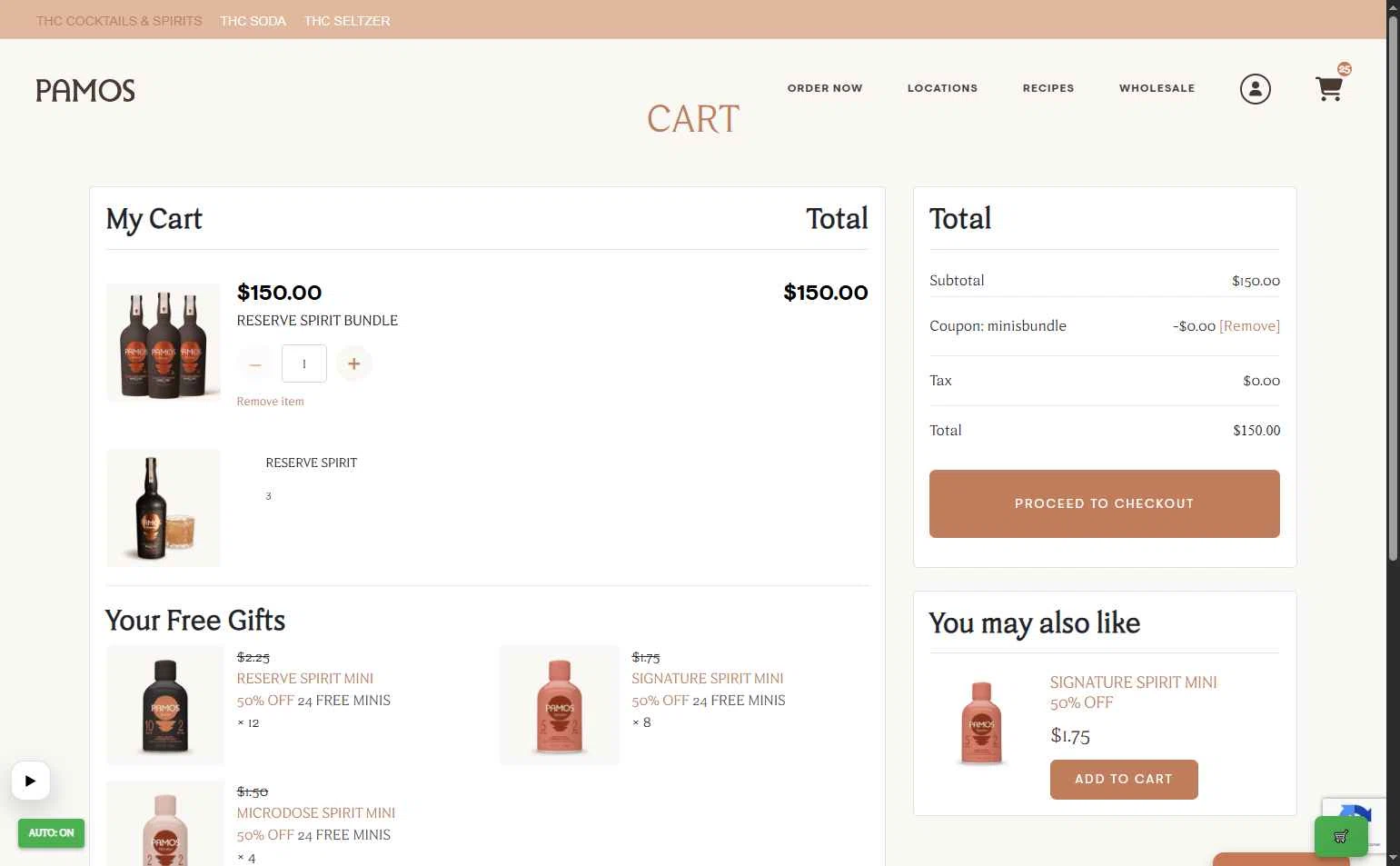Click the cart count badge
The width and height of the screenshot is (1400, 866).
point(1345,69)
